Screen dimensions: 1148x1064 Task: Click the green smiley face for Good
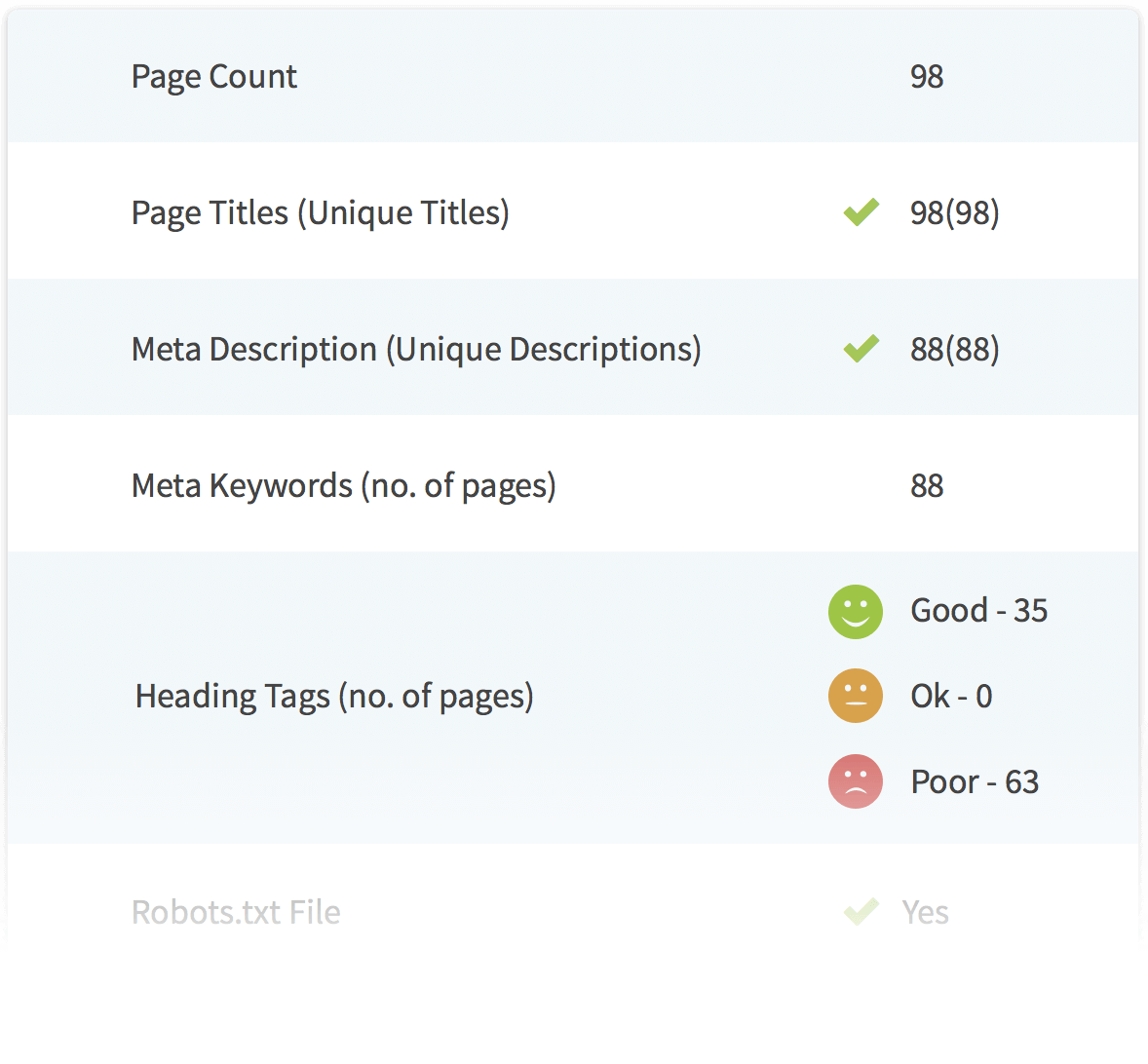(x=855, y=611)
